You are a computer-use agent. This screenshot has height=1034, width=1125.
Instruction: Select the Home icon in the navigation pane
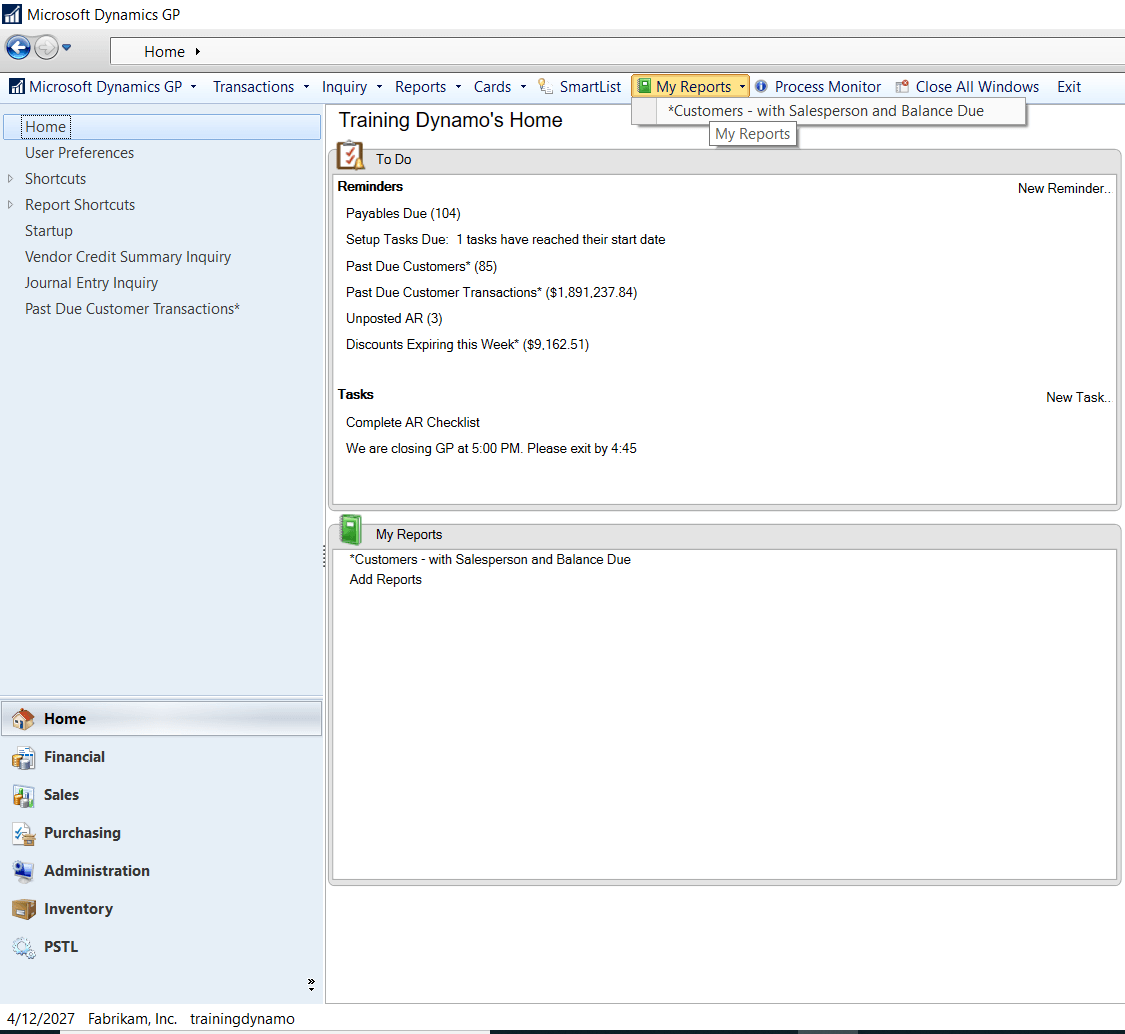coord(23,718)
